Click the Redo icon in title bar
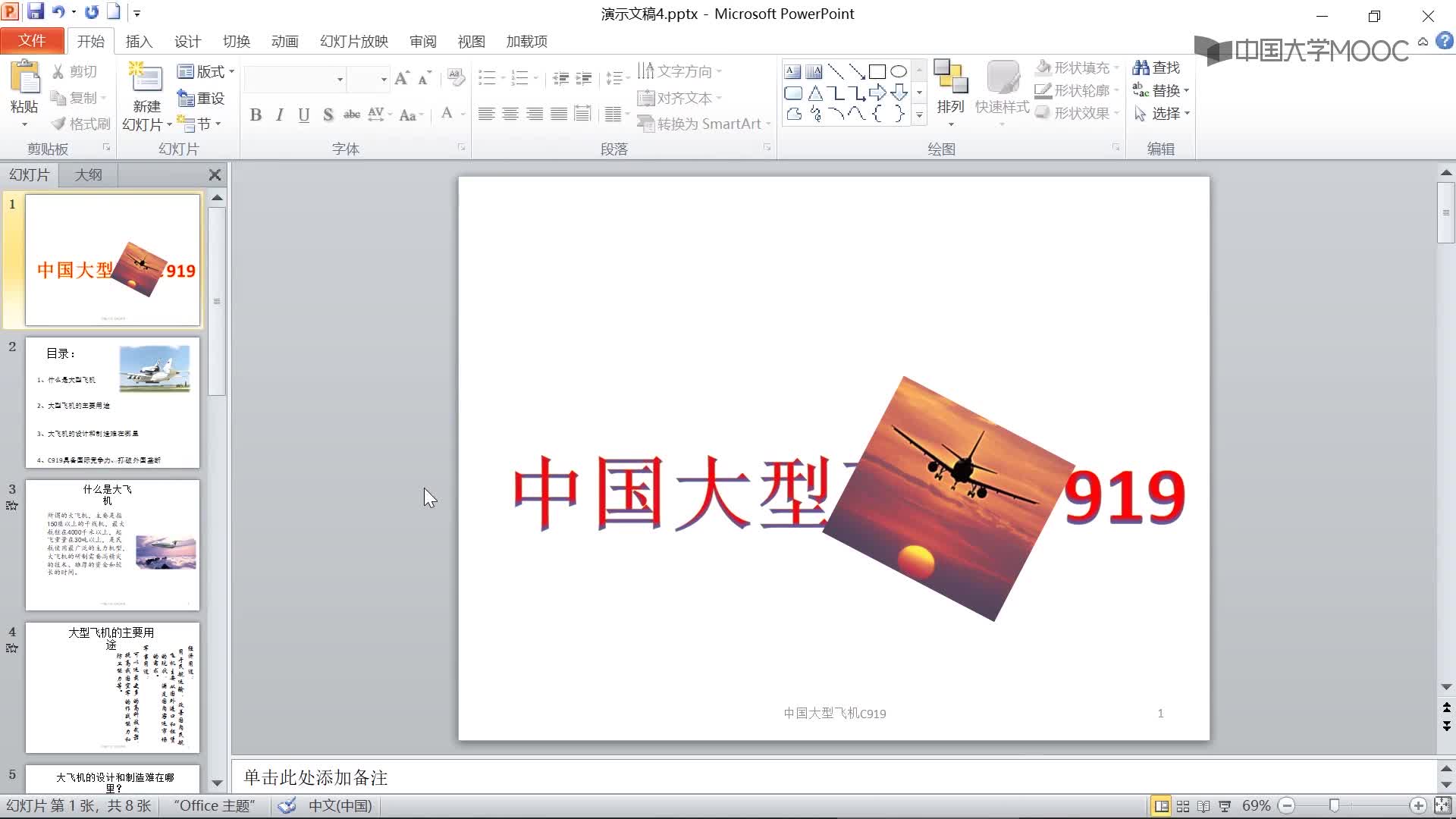Screen dimensions: 1456x819 [x=92, y=12]
